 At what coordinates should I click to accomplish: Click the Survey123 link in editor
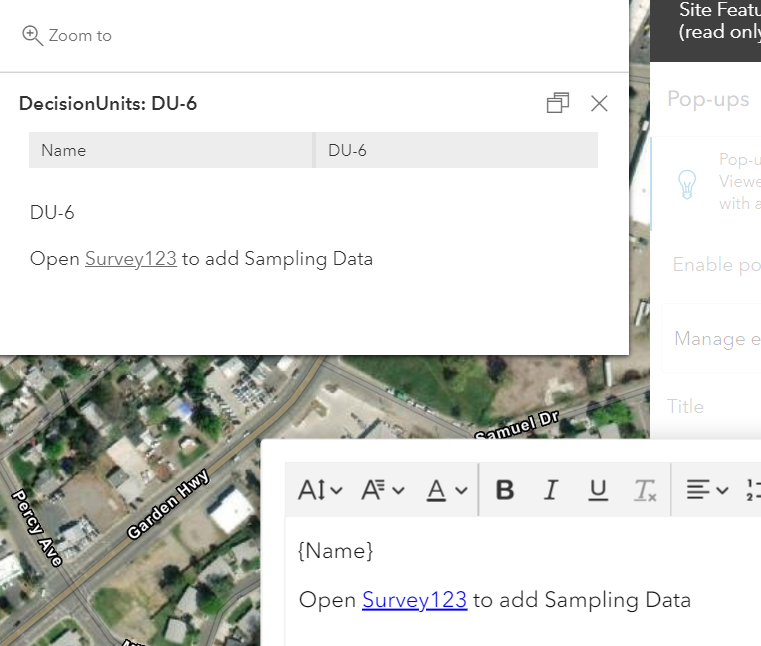(x=414, y=600)
